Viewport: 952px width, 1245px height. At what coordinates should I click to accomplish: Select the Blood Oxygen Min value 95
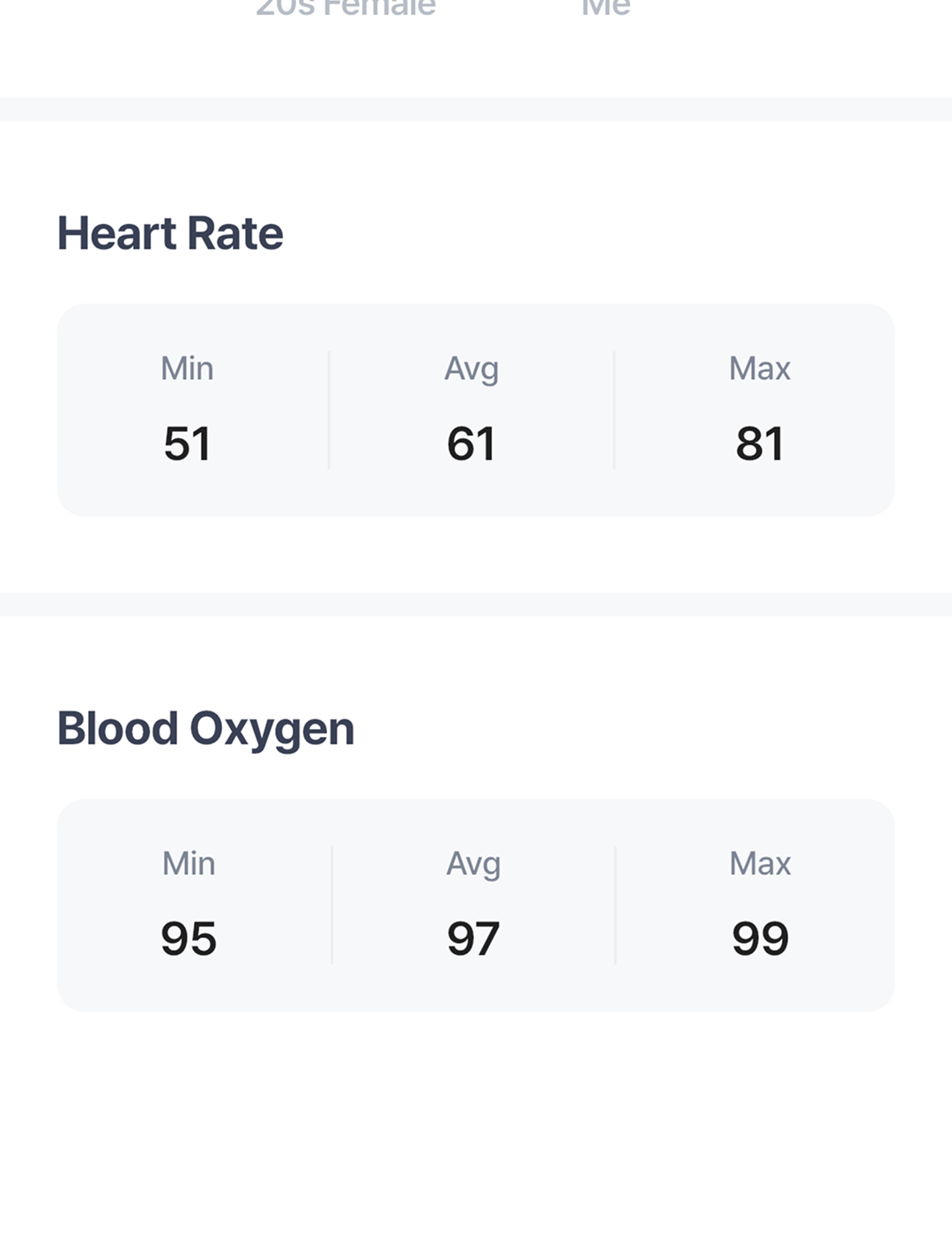189,938
